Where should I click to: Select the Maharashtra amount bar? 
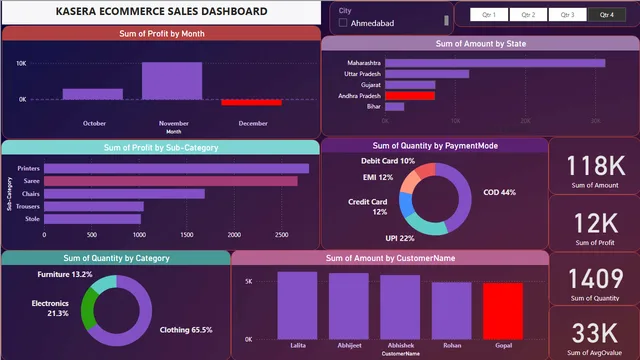tap(495, 63)
